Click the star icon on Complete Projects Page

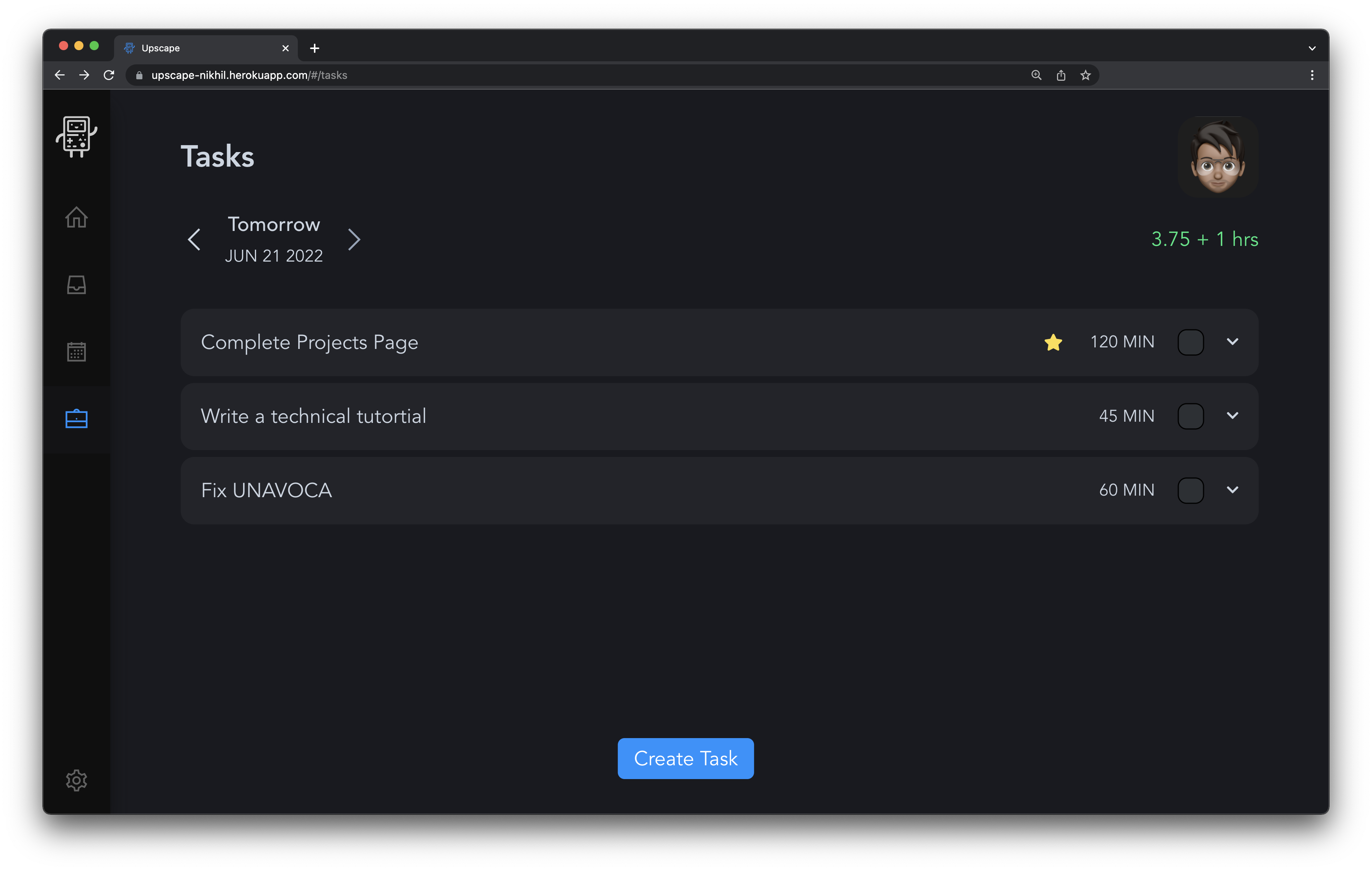(1053, 341)
